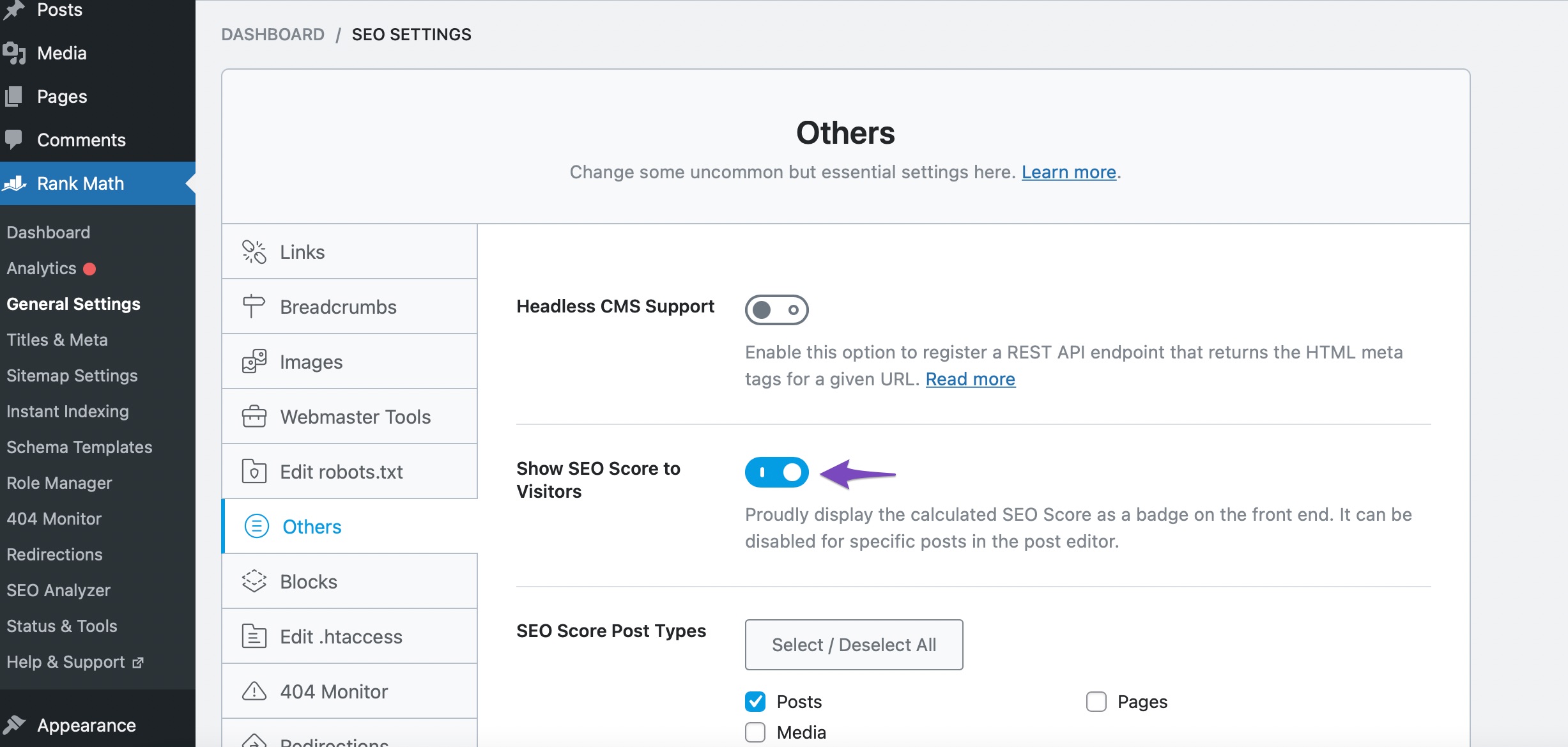Click the Appearance brush icon
This screenshot has width=1568, height=747.
click(x=14, y=725)
